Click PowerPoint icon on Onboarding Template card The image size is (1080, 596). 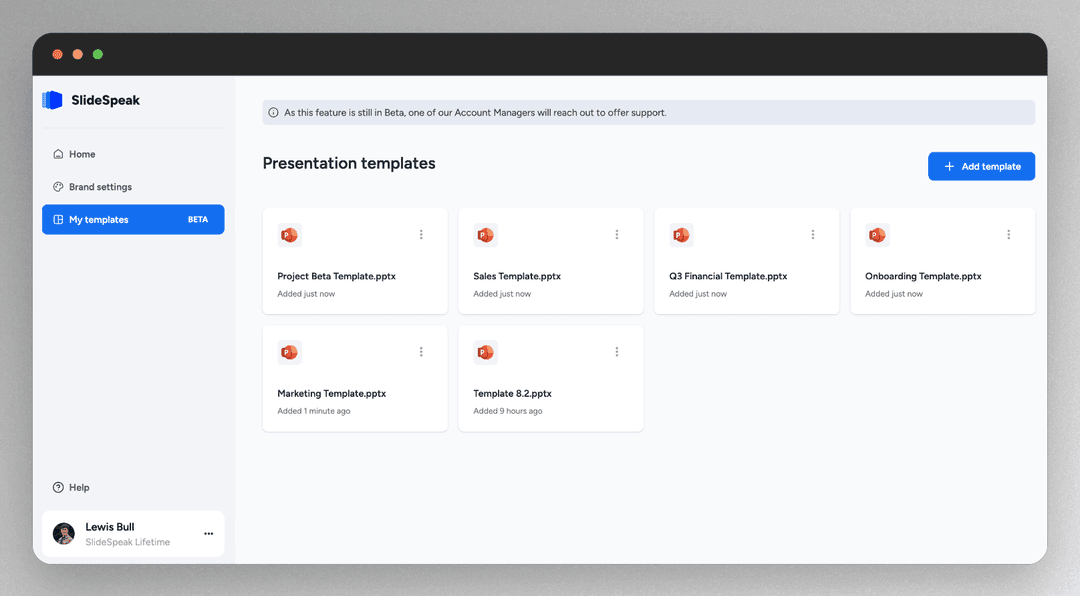(x=877, y=235)
